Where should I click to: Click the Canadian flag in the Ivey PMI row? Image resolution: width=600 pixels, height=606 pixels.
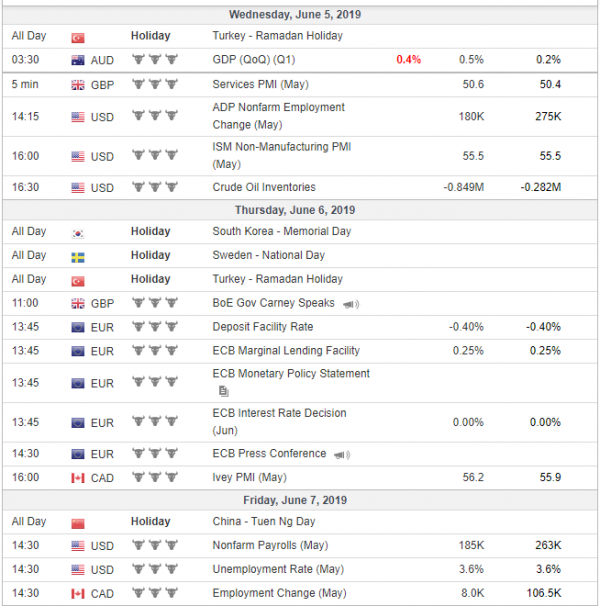tap(78, 478)
